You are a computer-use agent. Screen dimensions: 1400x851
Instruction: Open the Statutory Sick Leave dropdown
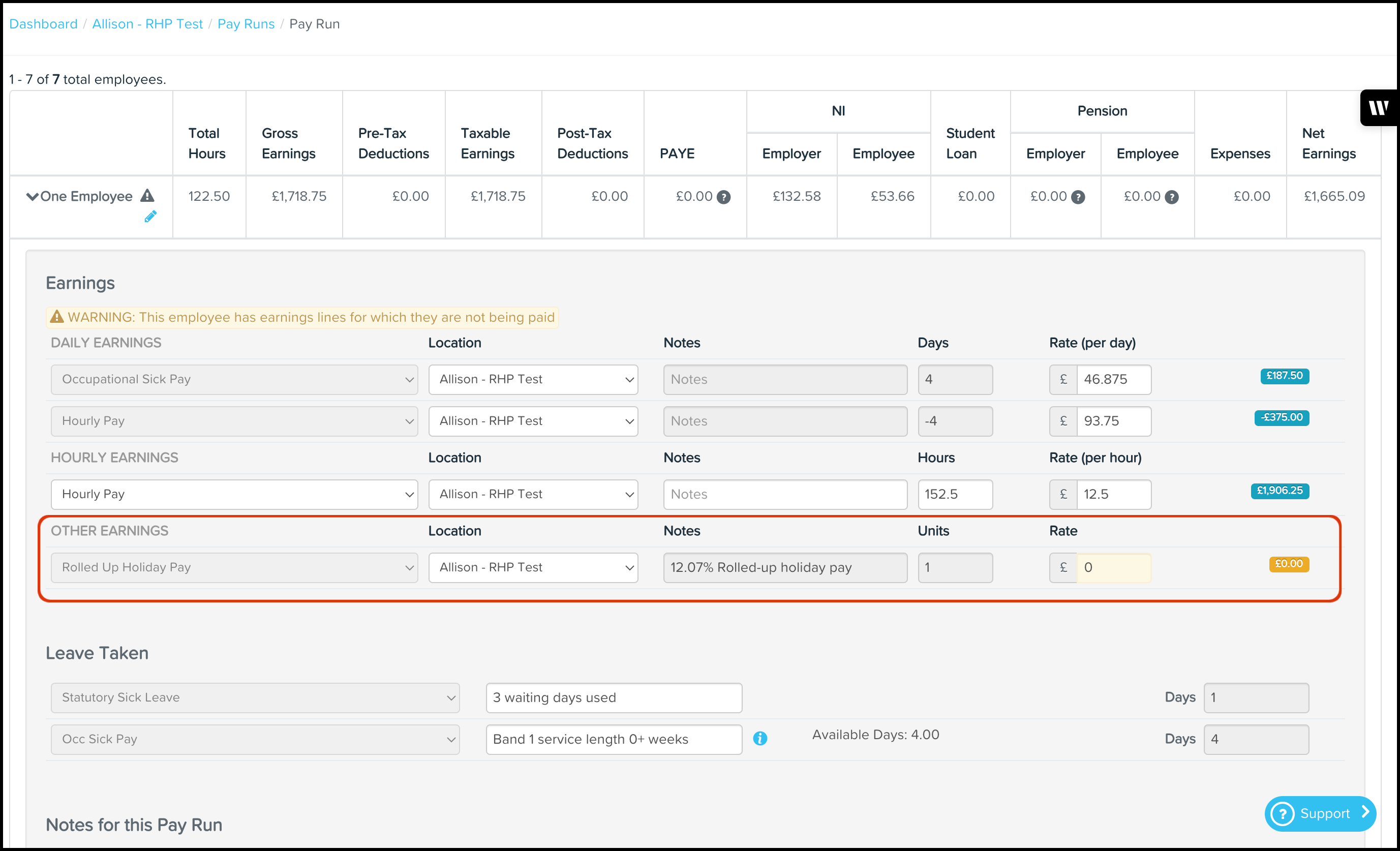coord(255,697)
